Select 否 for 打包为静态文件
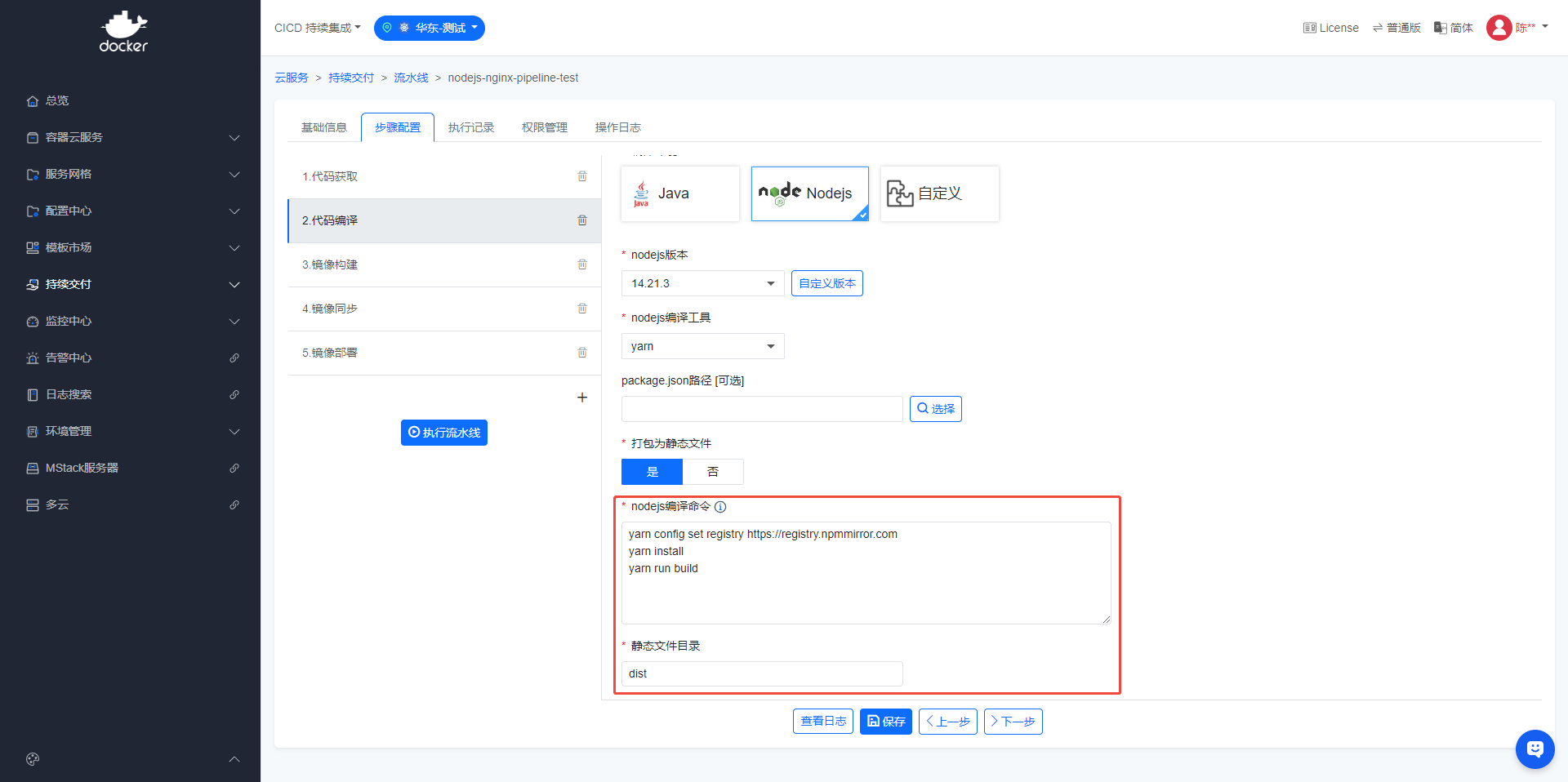 click(713, 472)
